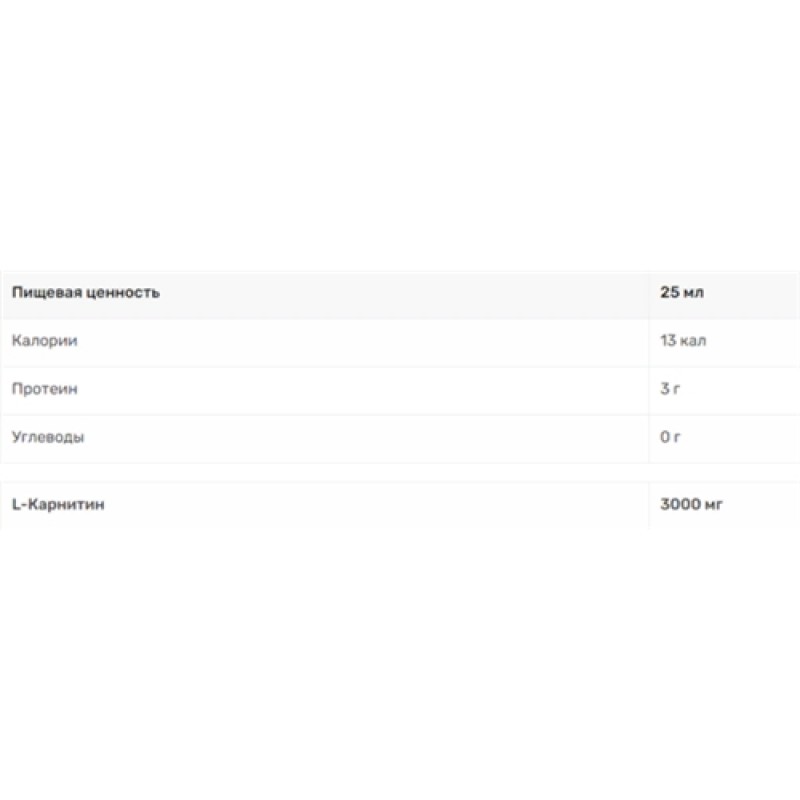This screenshot has height=800, width=800.
Task: Select the '3000 мг' value
Action: point(692,505)
